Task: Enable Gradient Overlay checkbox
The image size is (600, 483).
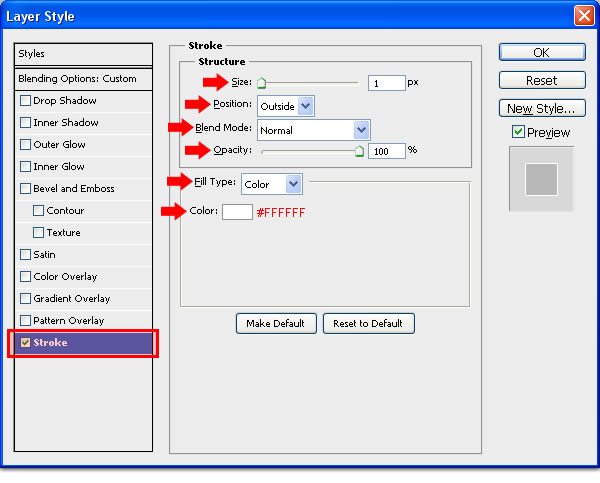Action: [x=25, y=299]
